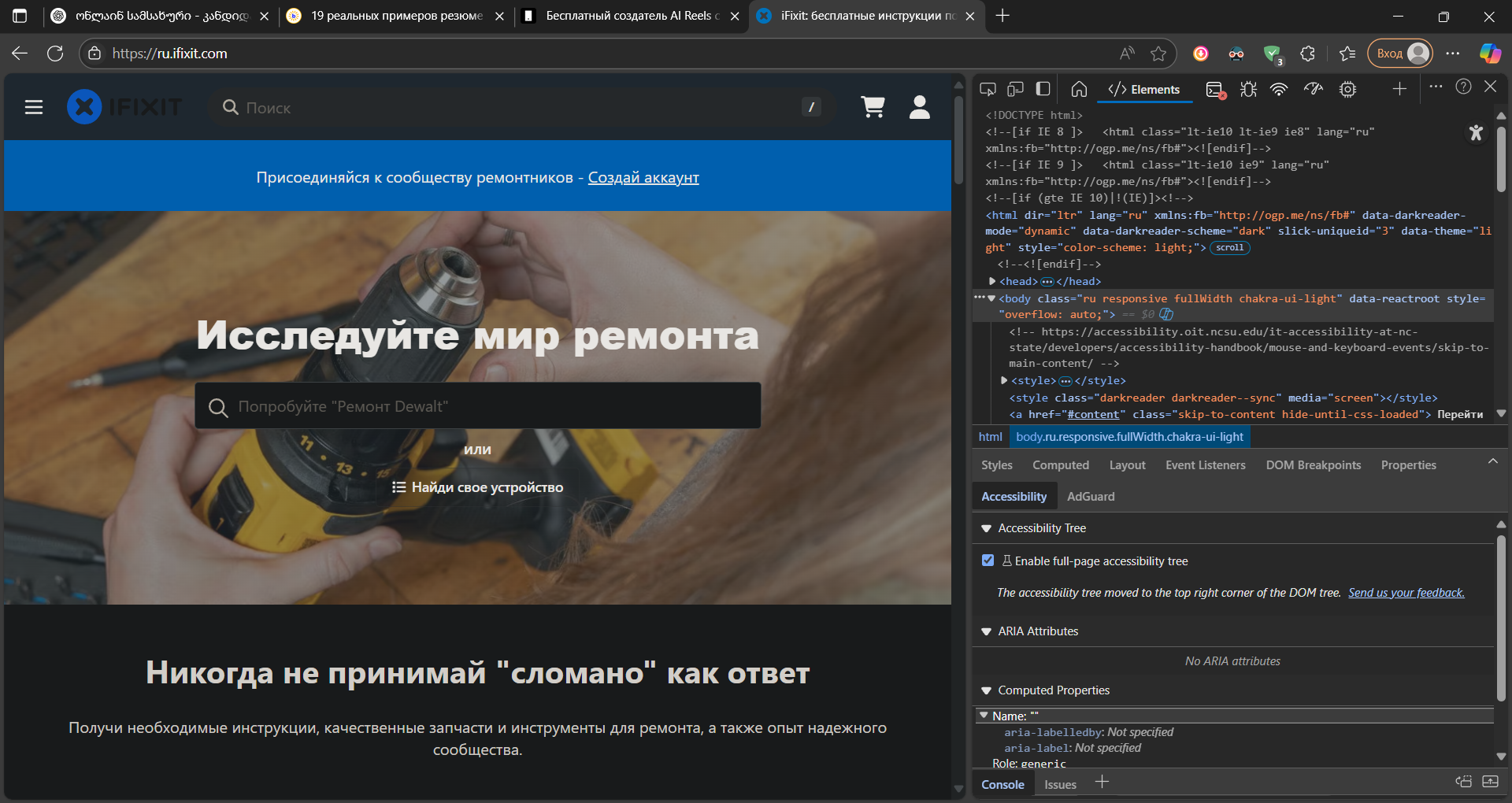1512x803 pixels.
Task: Open DevTools customize three-dots menu
Action: coord(1436,87)
